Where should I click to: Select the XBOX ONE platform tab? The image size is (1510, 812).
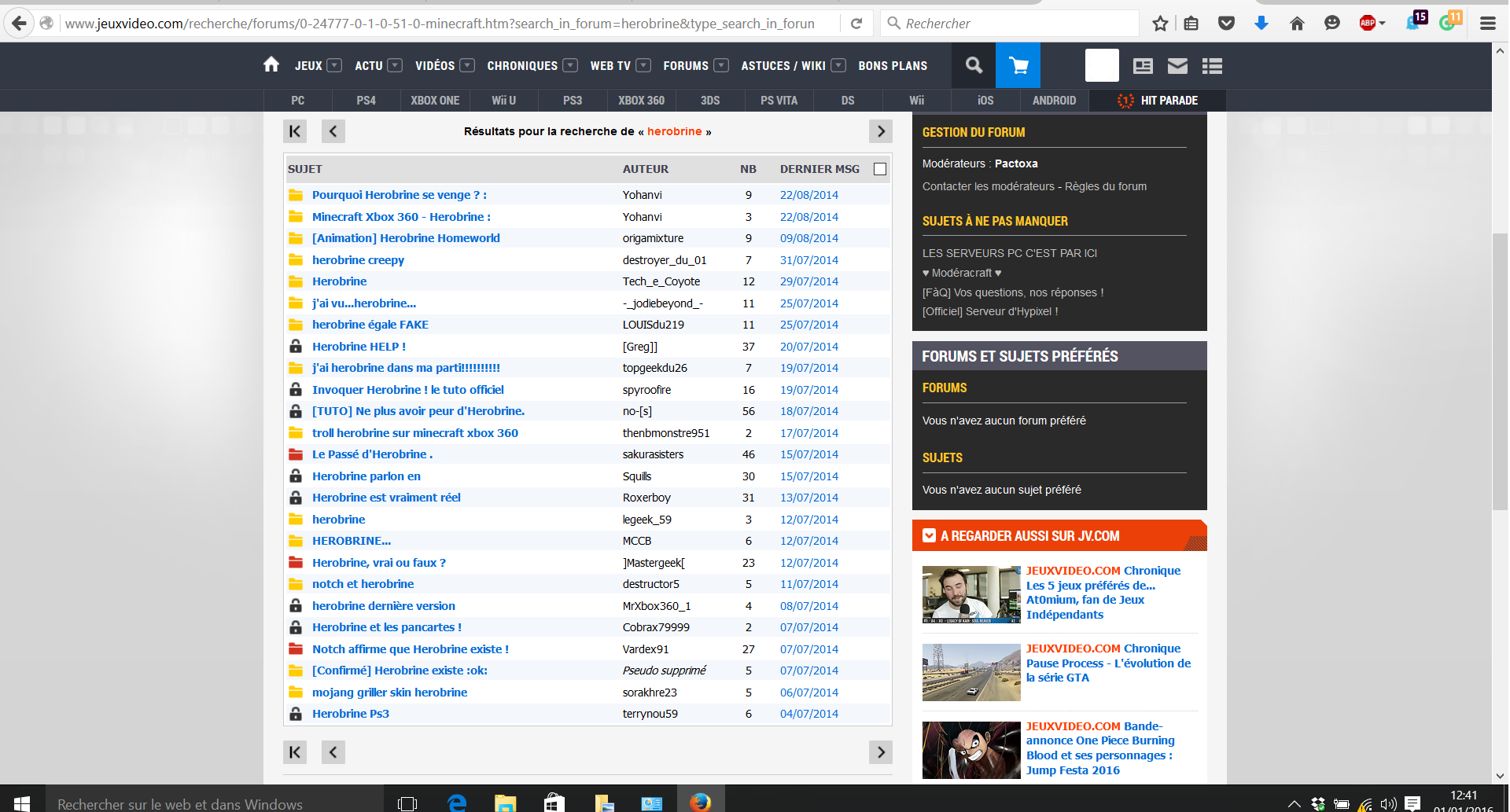435,101
